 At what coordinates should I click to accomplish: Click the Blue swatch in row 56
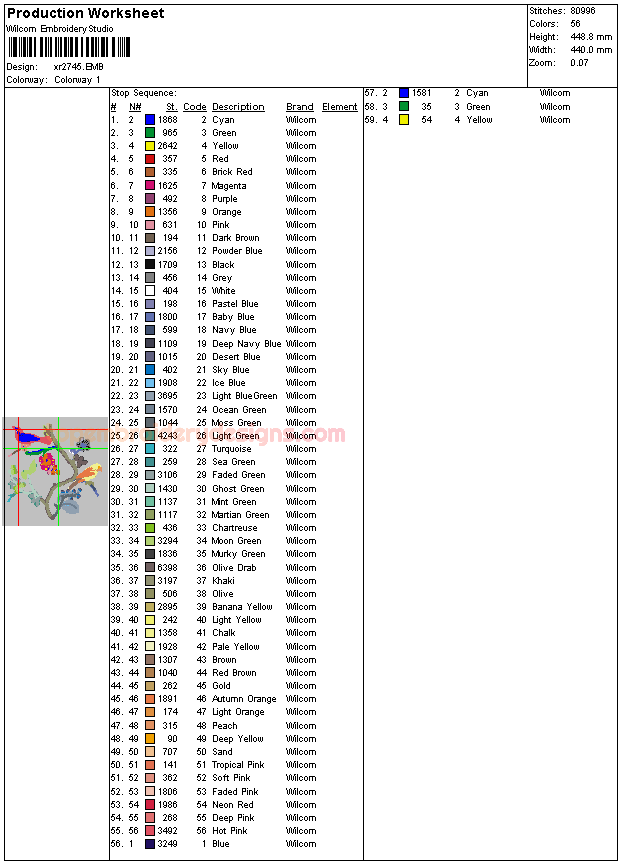(150, 844)
